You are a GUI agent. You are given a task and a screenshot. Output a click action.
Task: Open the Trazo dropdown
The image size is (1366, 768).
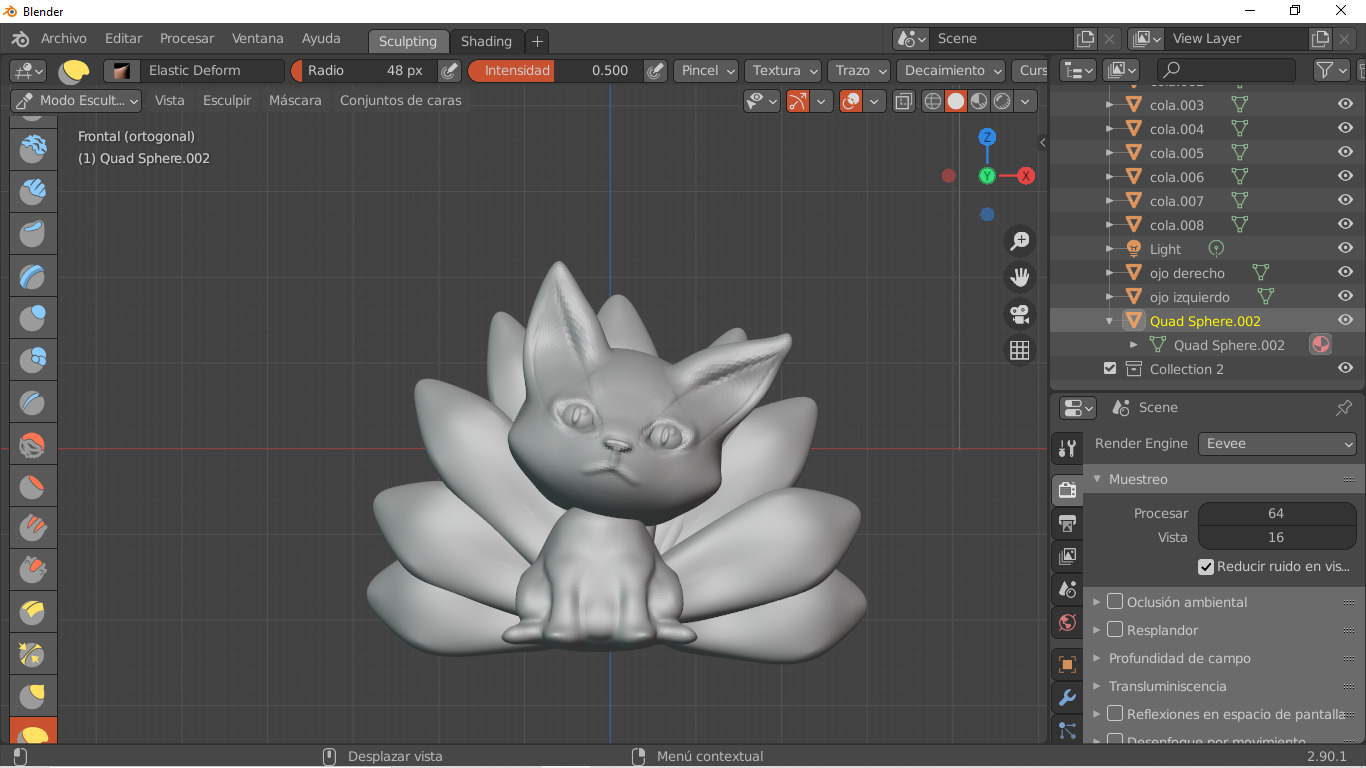[859, 71]
